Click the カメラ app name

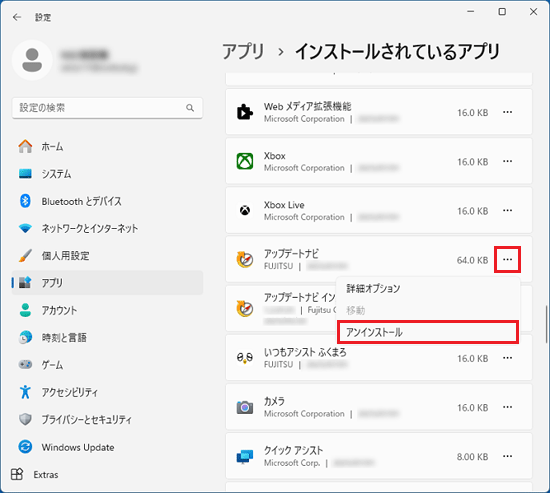point(274,401)
